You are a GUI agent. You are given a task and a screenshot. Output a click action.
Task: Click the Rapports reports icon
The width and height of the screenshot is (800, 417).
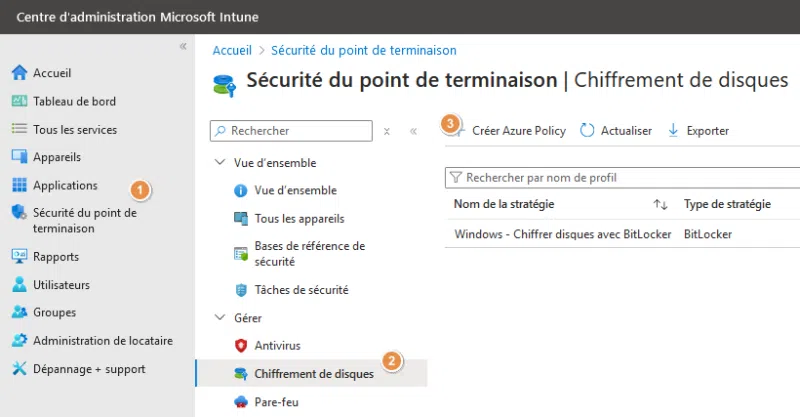(x=18, y=256)
